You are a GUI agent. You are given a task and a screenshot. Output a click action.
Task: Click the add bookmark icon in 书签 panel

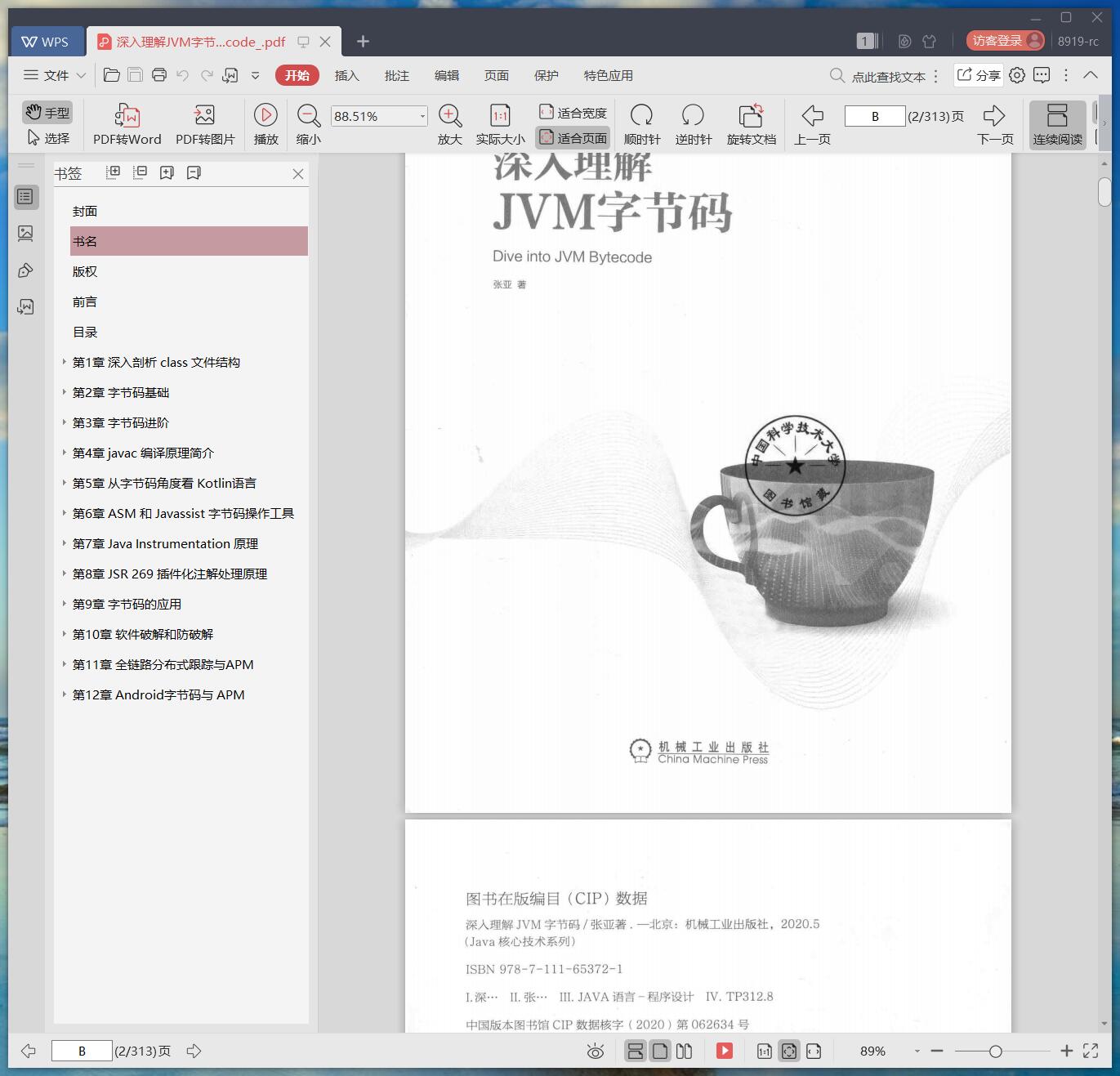(167, 172)
